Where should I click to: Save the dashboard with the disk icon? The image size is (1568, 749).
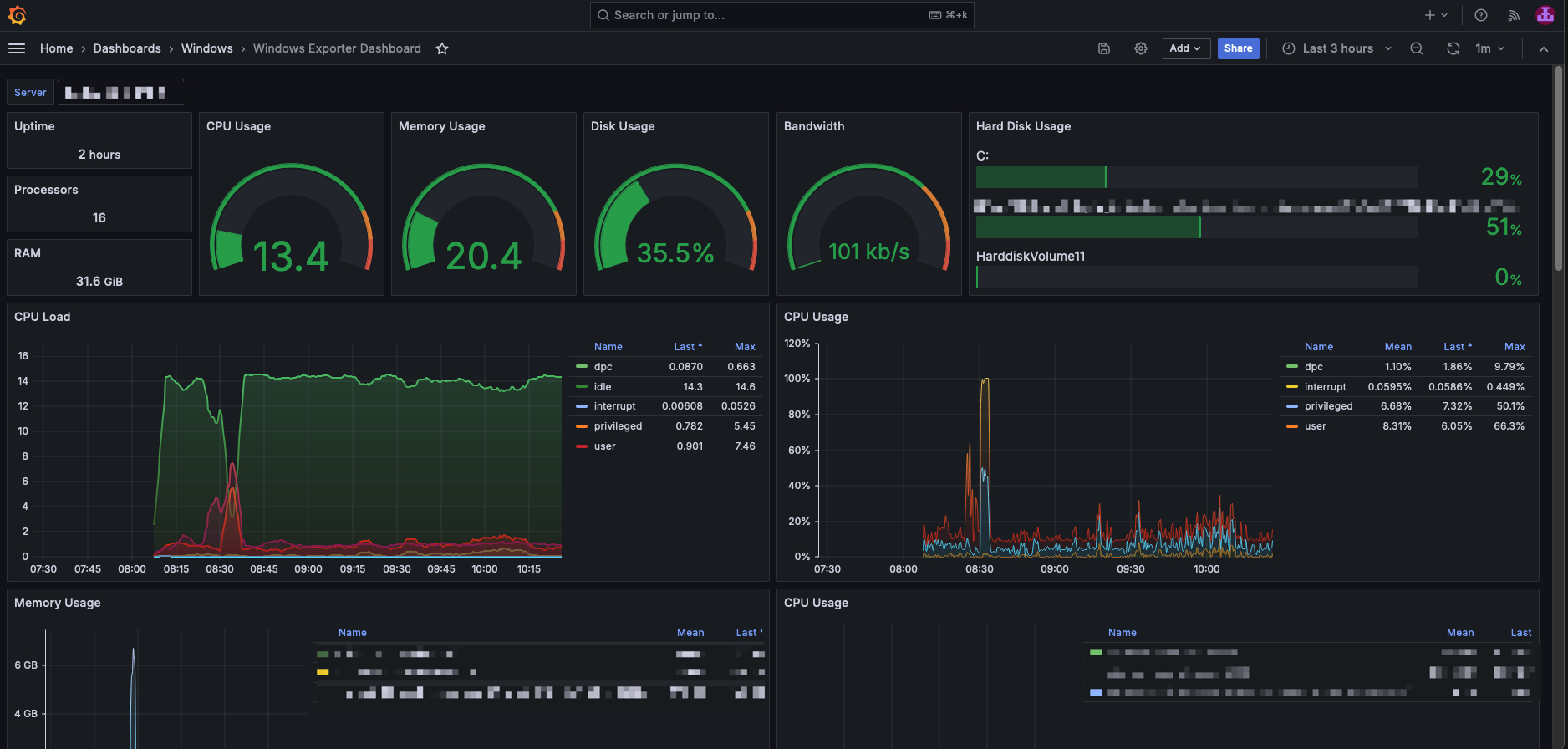click(1104, 48)
